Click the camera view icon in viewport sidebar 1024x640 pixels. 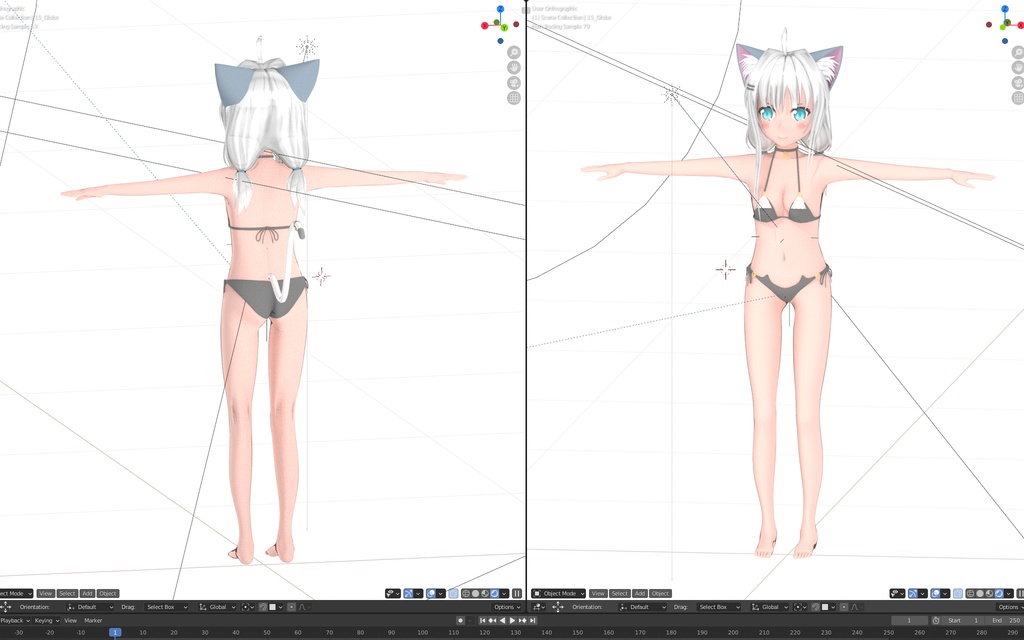[513, 82]
